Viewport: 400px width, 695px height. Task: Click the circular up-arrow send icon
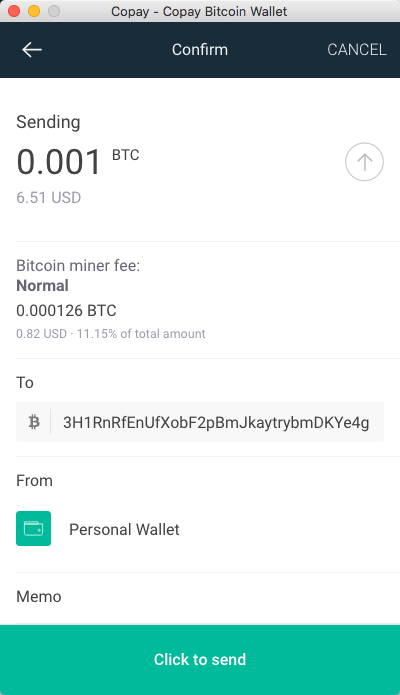coord(364,162)
